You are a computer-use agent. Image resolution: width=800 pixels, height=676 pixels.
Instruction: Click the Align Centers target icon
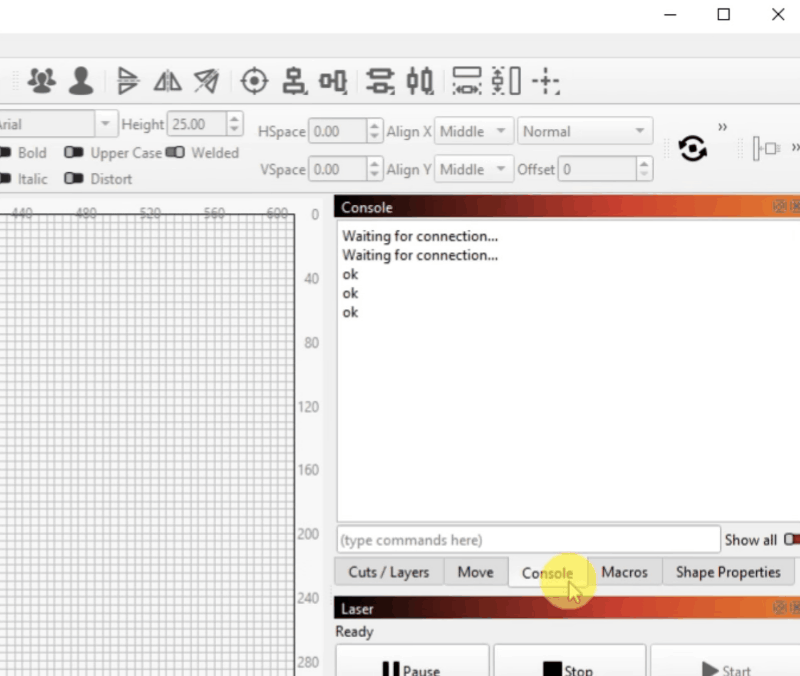255,81
